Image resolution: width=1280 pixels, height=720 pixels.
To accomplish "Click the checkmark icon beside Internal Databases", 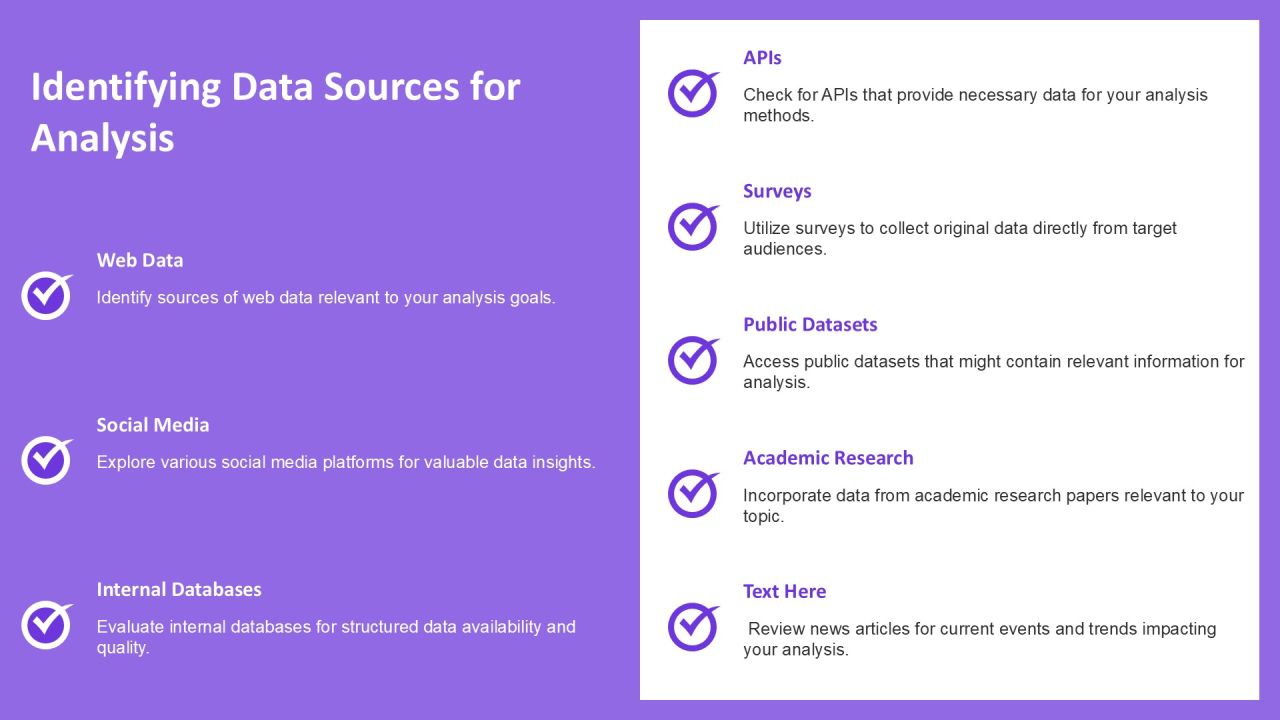I will click(47, 625).
